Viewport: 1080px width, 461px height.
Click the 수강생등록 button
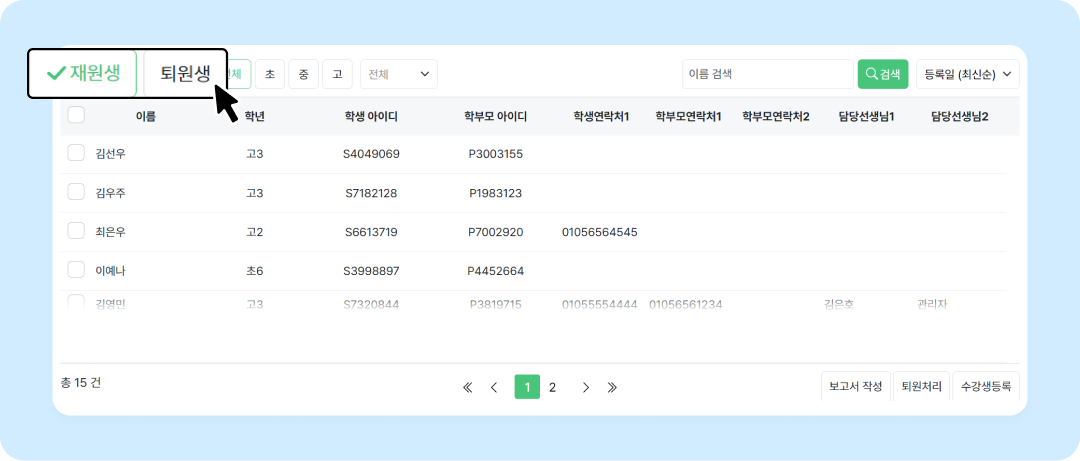click(x=985, y=386)
